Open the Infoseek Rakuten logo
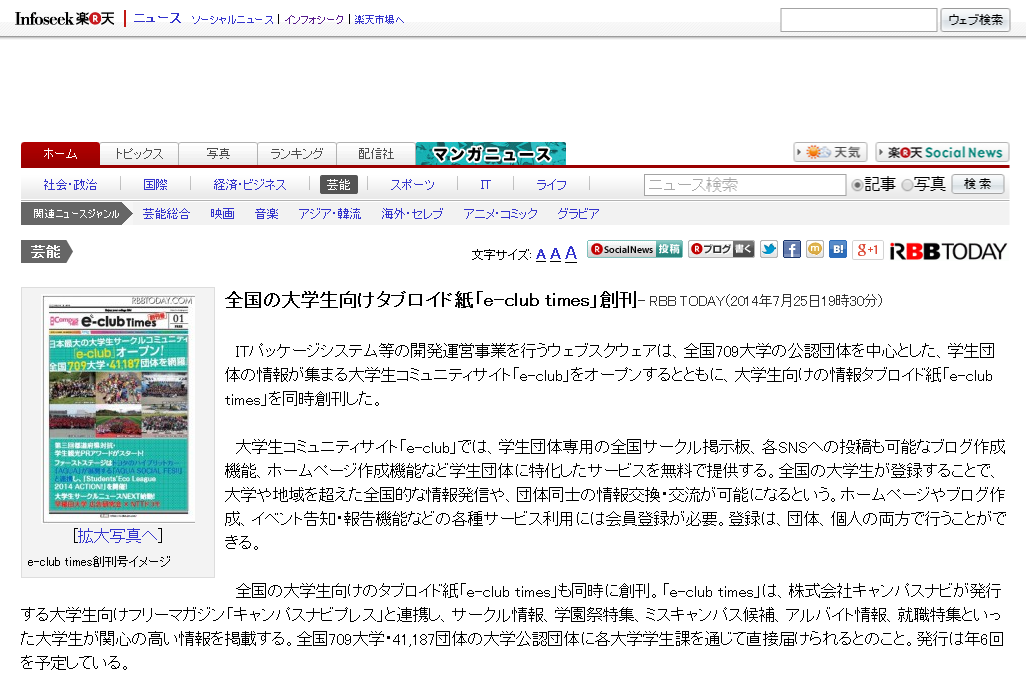Viewport: 1026px width, 682px height. [64, 18]
